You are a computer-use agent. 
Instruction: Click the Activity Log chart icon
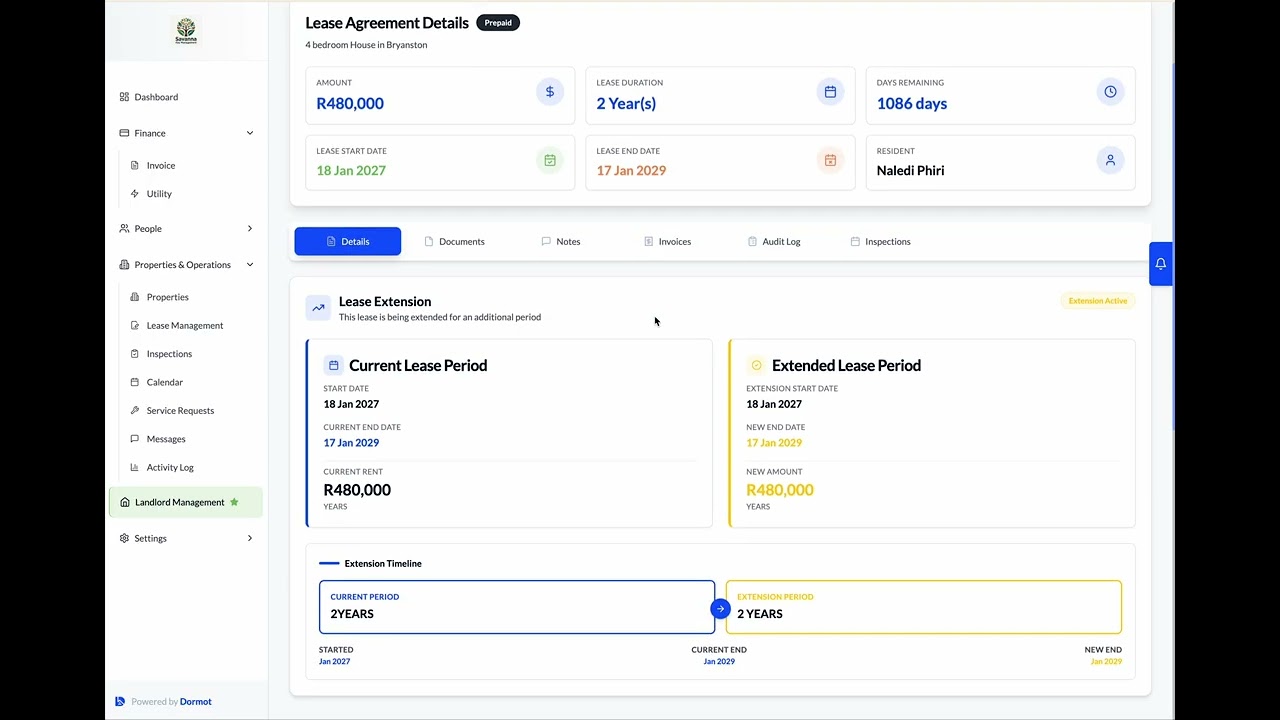pos(136,467)
